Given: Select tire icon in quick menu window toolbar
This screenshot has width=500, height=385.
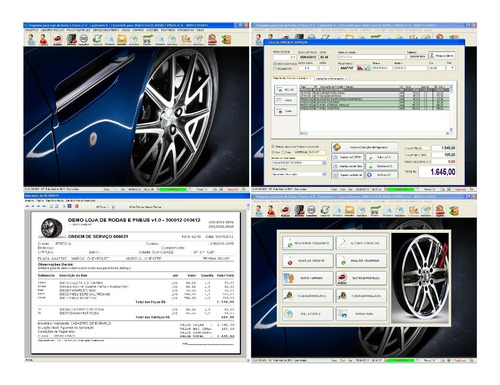Looking at the screenshot, I should (299, 211).
